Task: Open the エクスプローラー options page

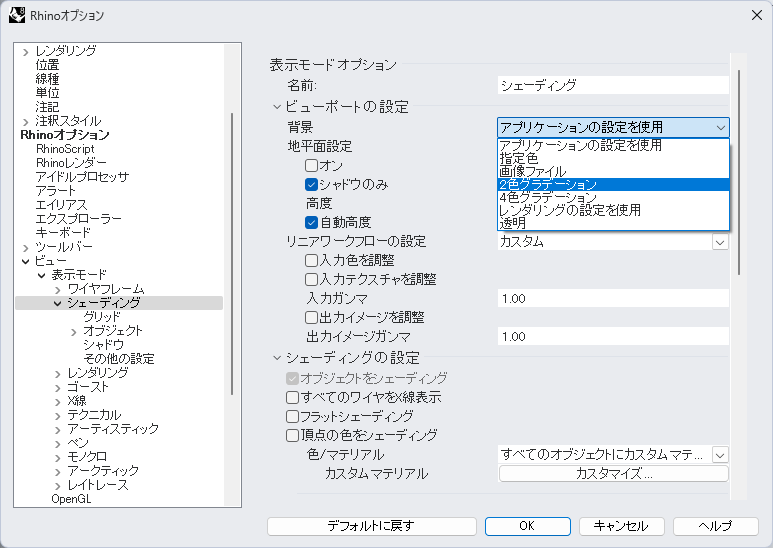Action: [78, 218]
